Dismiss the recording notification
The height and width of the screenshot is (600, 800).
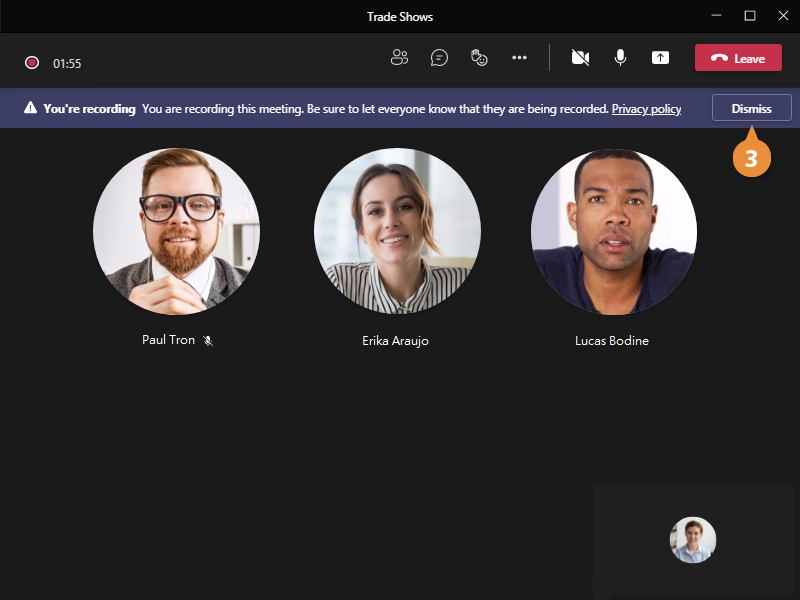pos(751,108)
